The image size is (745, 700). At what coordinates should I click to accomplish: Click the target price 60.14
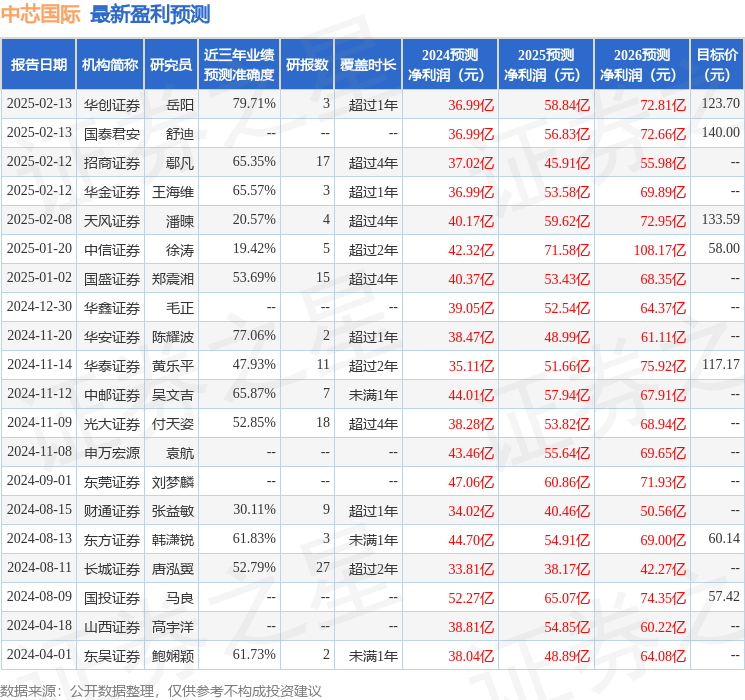724,538
